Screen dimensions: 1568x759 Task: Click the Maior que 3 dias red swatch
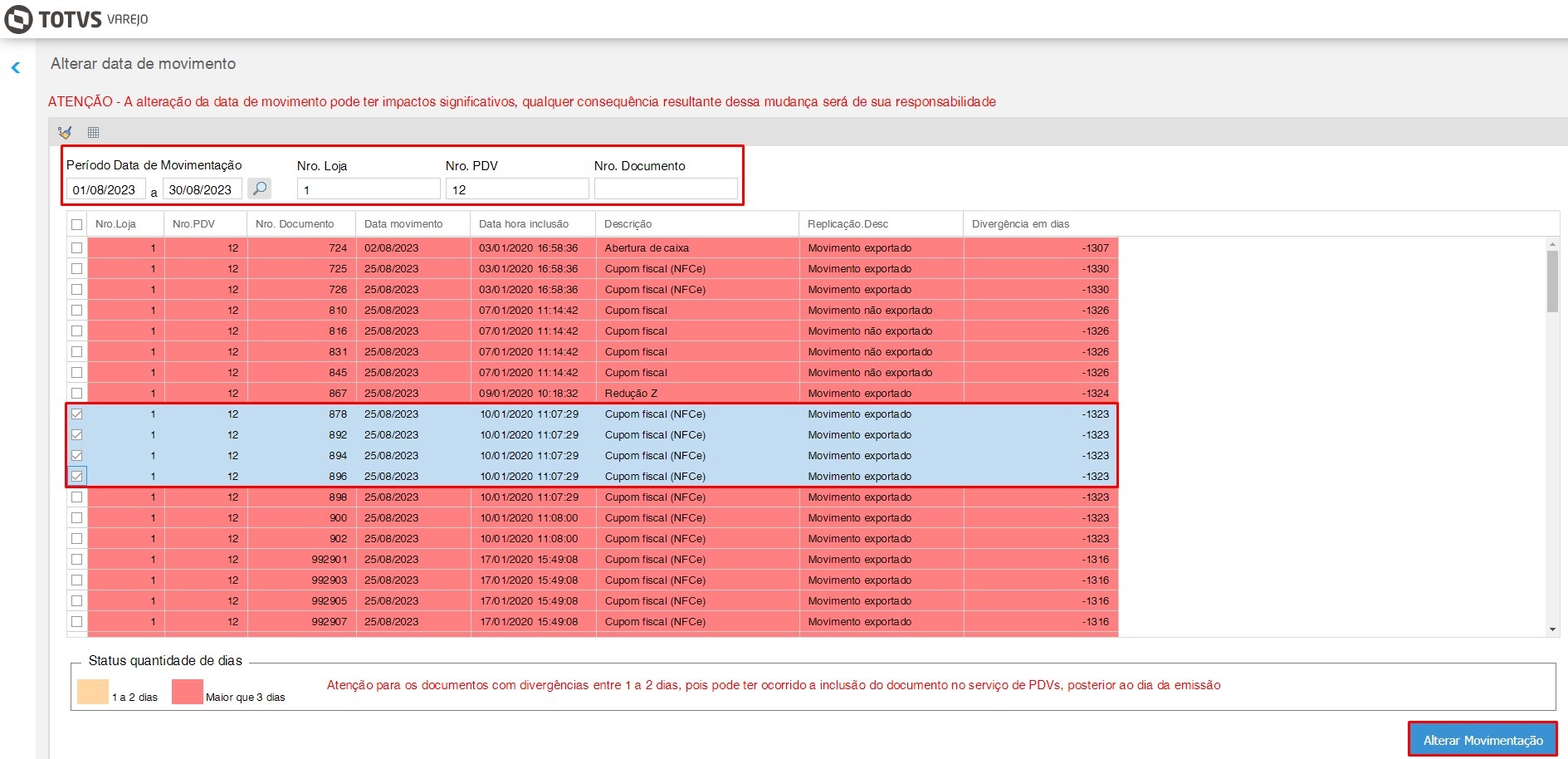tap(188, 692)
